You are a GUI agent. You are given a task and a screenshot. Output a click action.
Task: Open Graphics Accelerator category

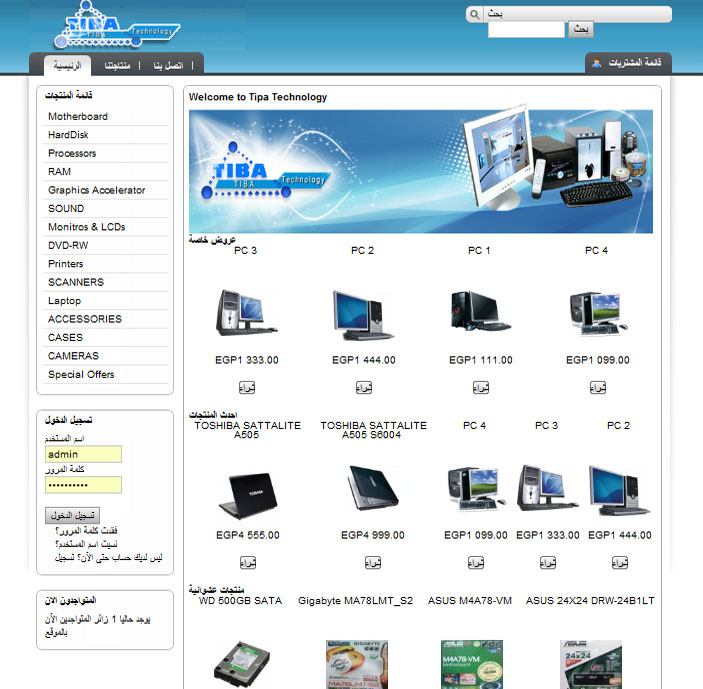(96, 190)
